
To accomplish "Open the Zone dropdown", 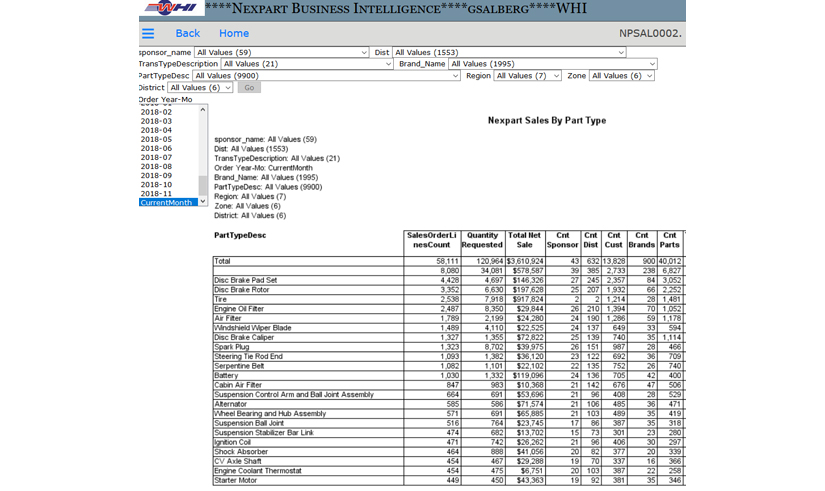I will (x=621, y=76).
